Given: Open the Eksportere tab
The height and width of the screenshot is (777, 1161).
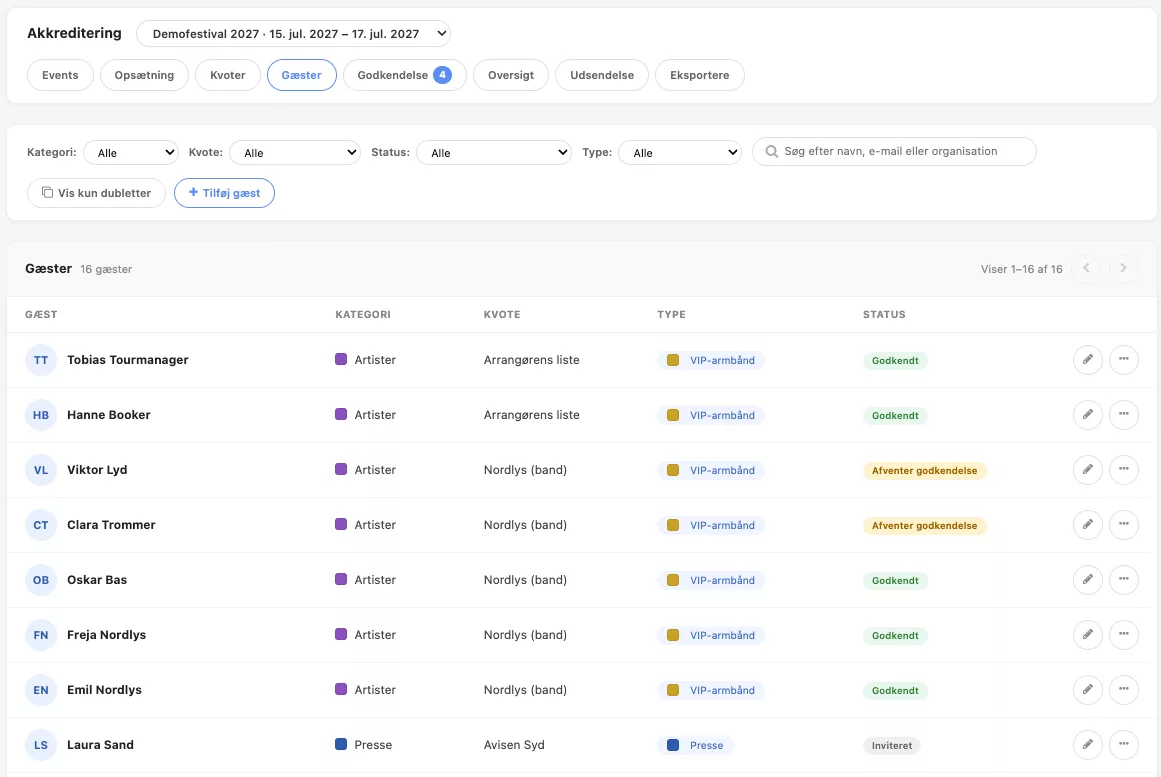Looking at the screenshot, I should point(700,75).
